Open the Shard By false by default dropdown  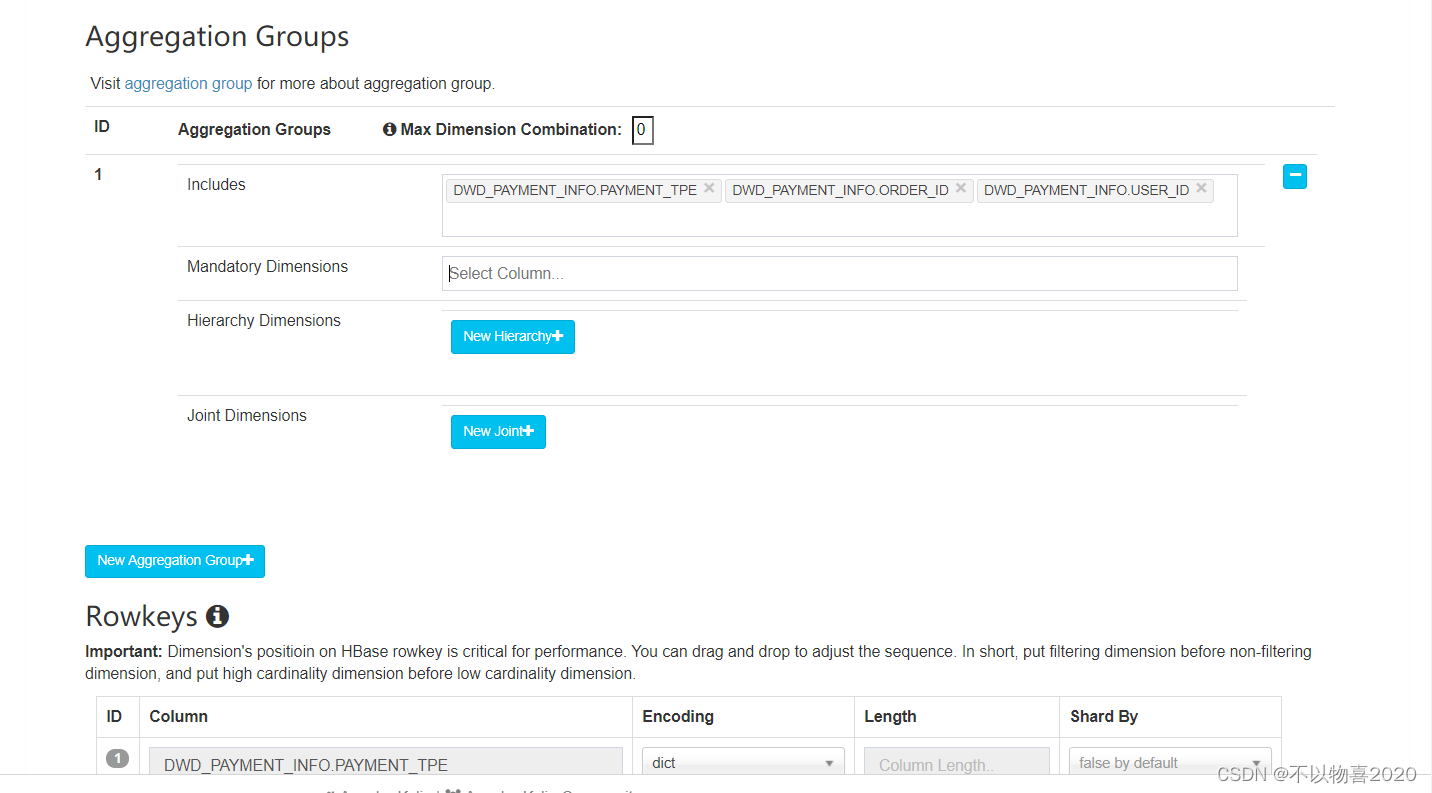coord(1170,763)
